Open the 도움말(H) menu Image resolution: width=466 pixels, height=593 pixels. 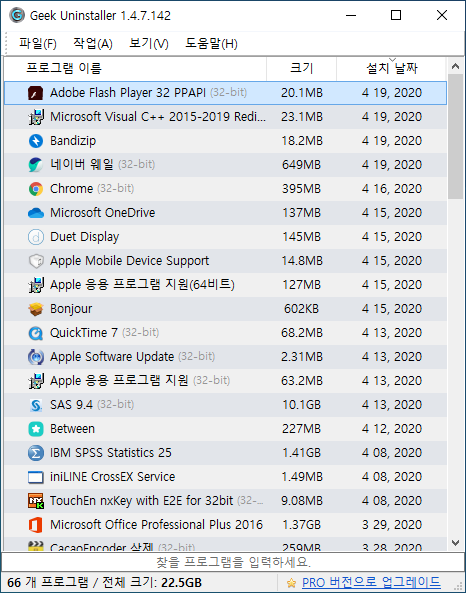[211, 43]
